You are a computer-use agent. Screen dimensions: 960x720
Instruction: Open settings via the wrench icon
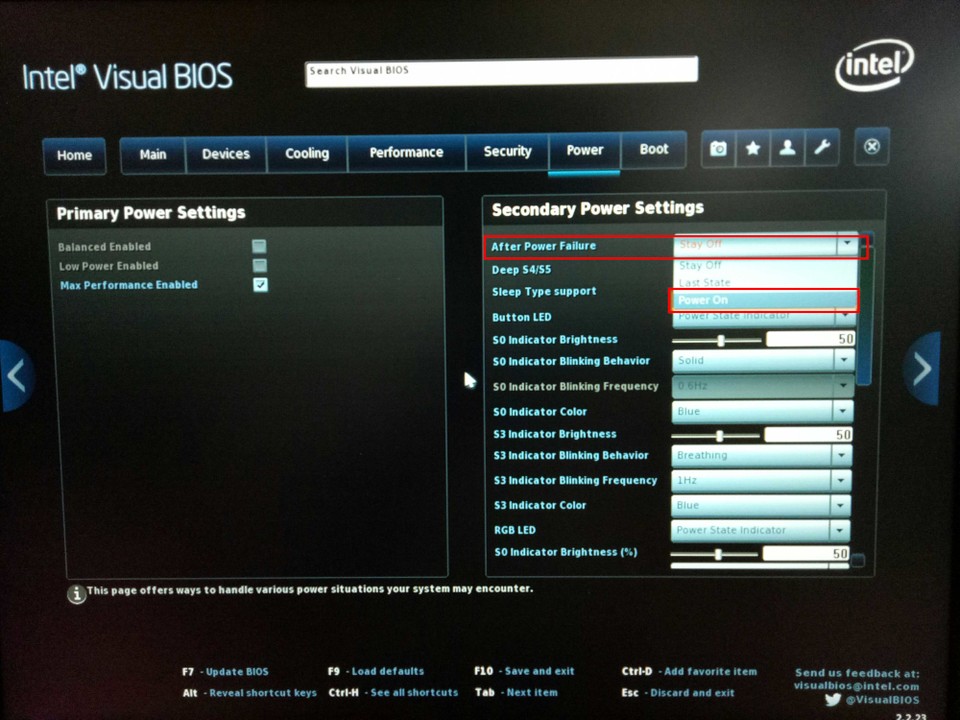(822, 147)
